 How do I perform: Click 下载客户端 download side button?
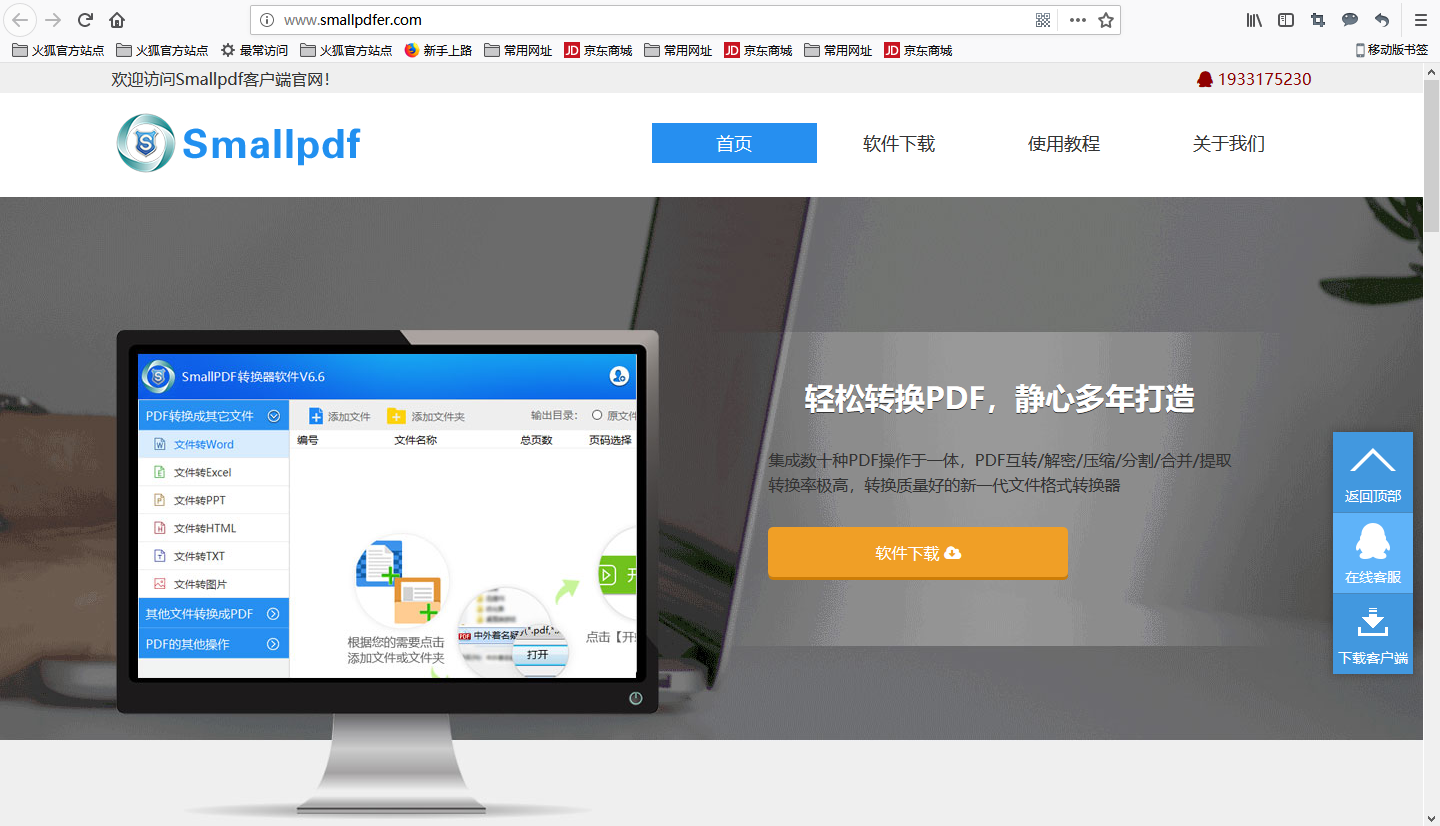tap(1373, 634)
